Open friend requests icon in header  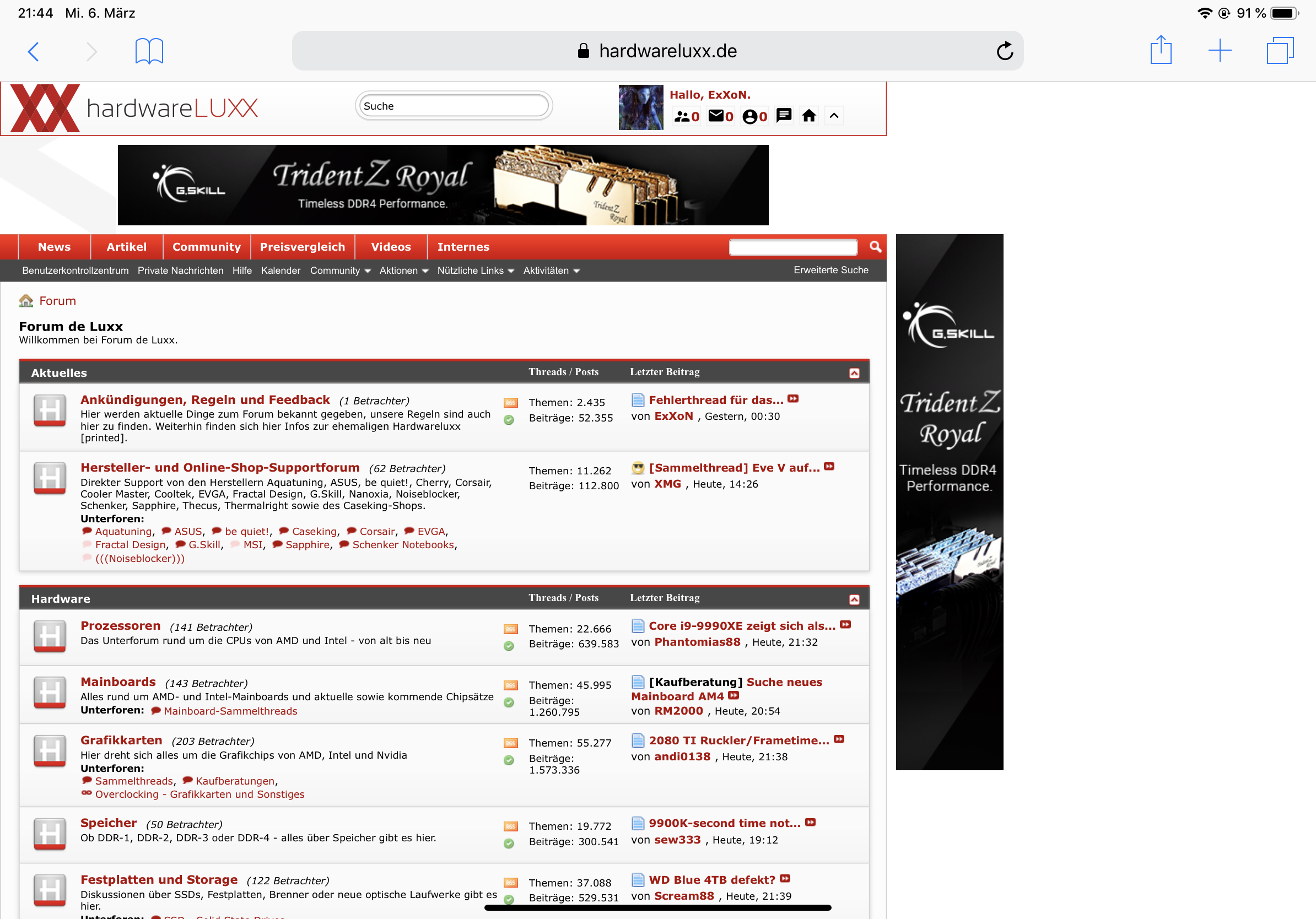click(x=686, y=116)
